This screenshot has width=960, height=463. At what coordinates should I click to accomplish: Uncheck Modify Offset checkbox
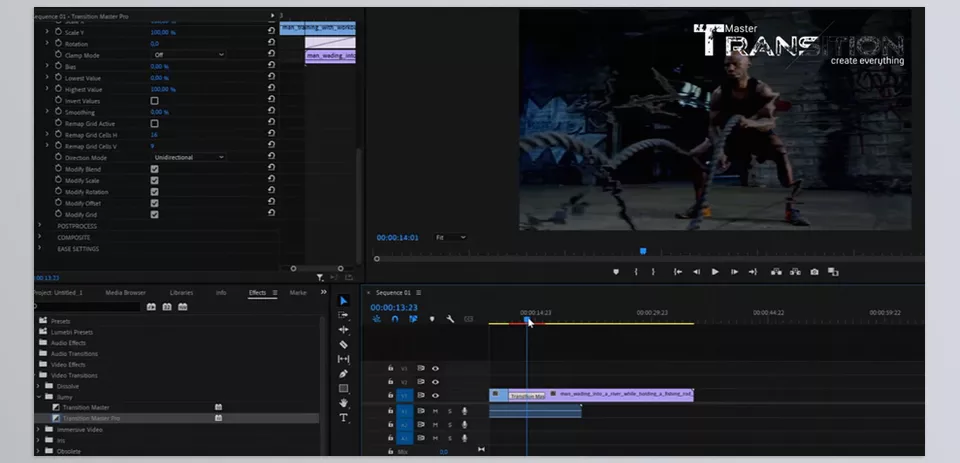click(x=154, y=203)
